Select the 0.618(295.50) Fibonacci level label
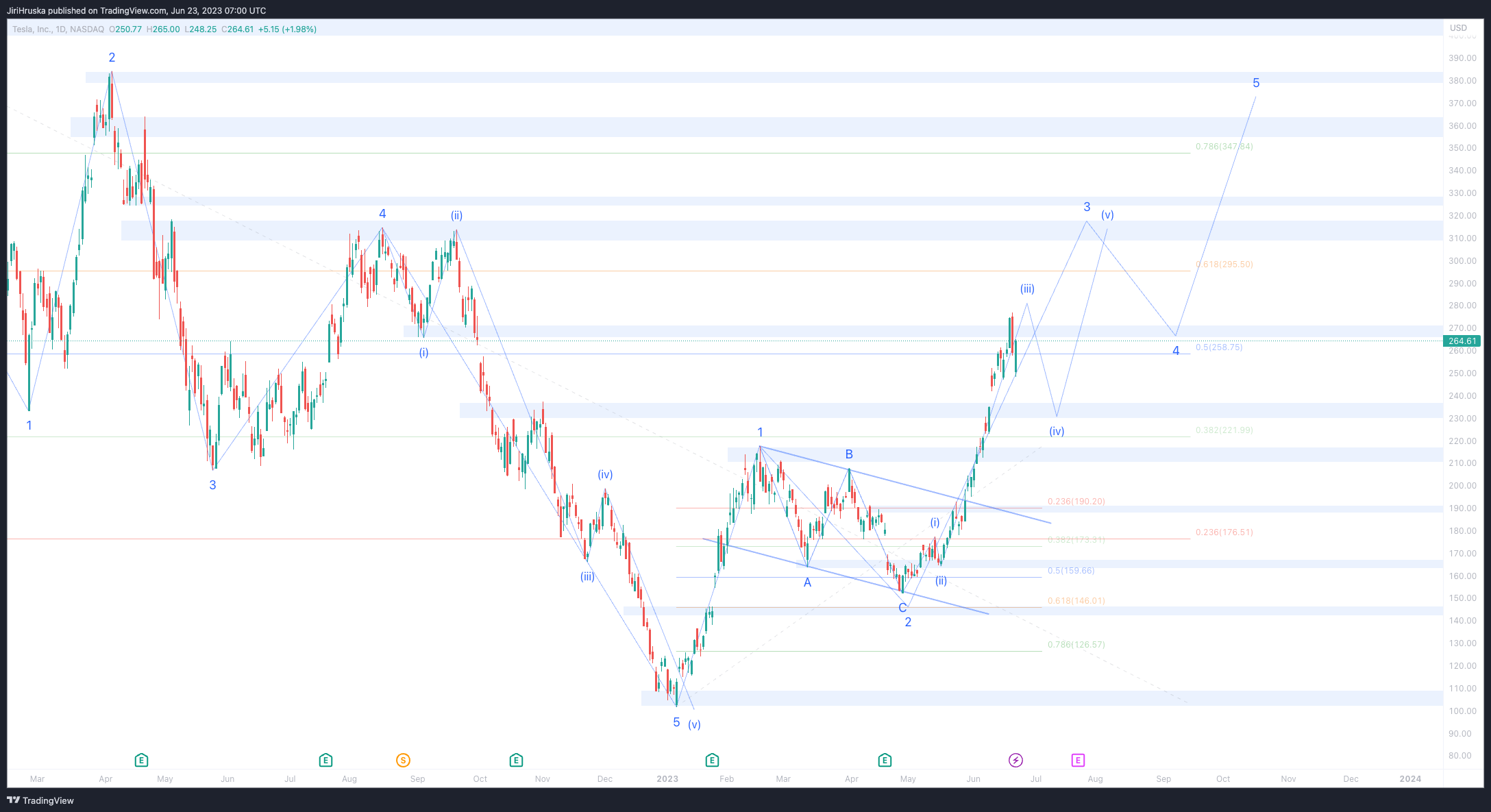1491x812 pixels. (1224, 264)
